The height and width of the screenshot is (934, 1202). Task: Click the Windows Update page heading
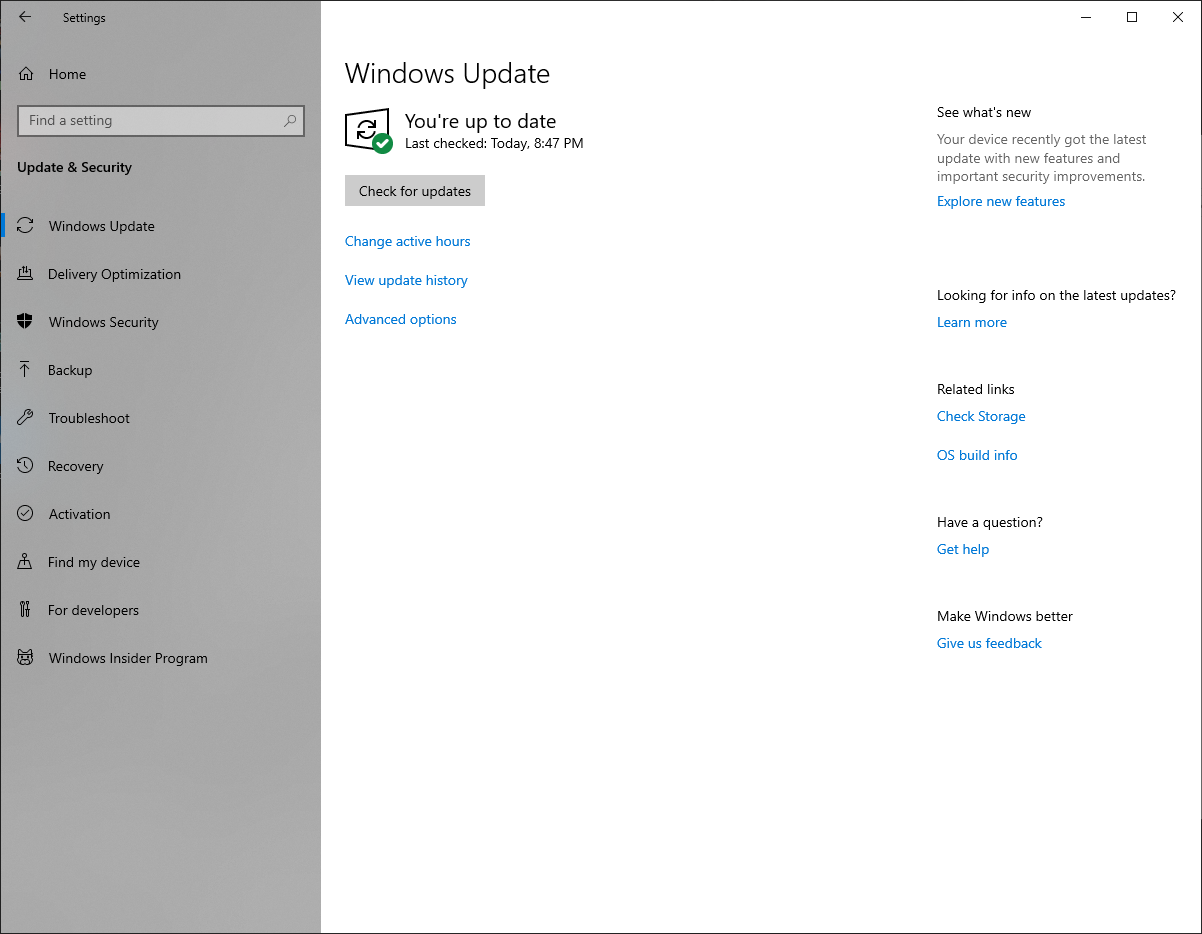[x=447, y=74]
